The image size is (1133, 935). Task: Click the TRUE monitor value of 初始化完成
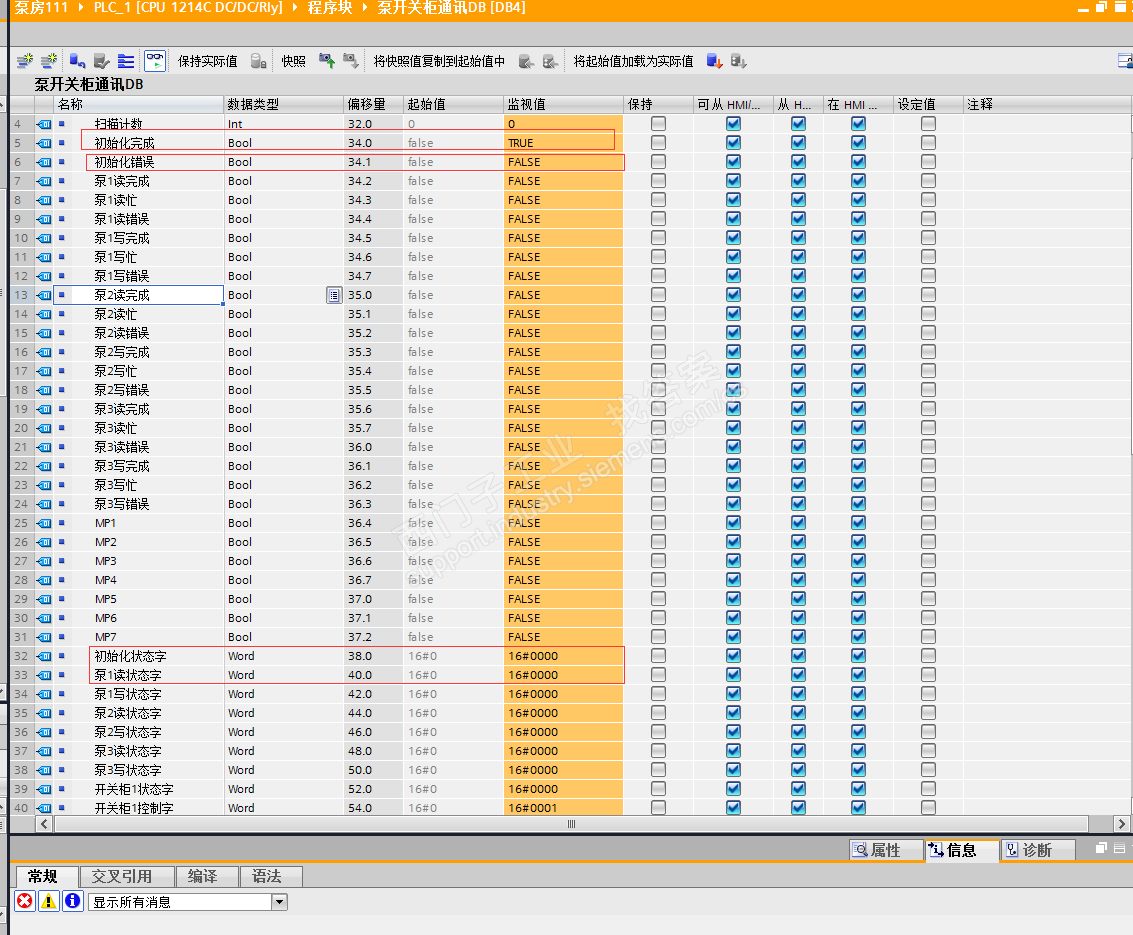point(563,143)
